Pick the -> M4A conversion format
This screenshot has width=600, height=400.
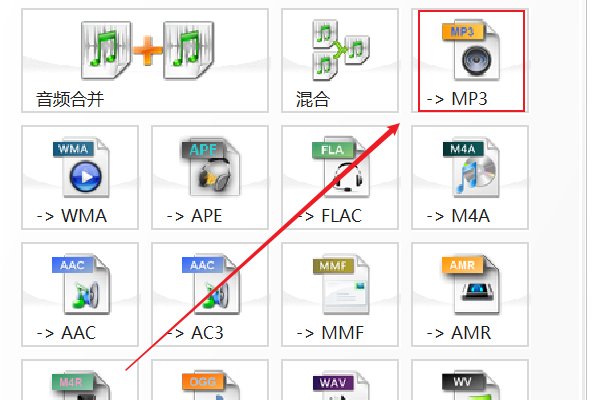click(x=470, y=178)
